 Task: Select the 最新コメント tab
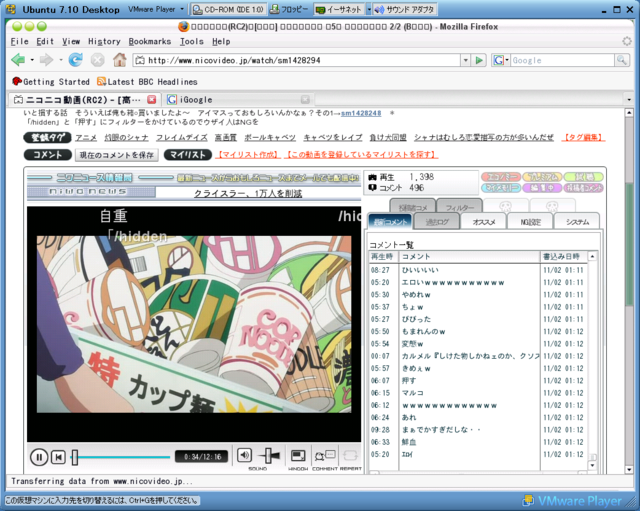click(x=390, y=222)
